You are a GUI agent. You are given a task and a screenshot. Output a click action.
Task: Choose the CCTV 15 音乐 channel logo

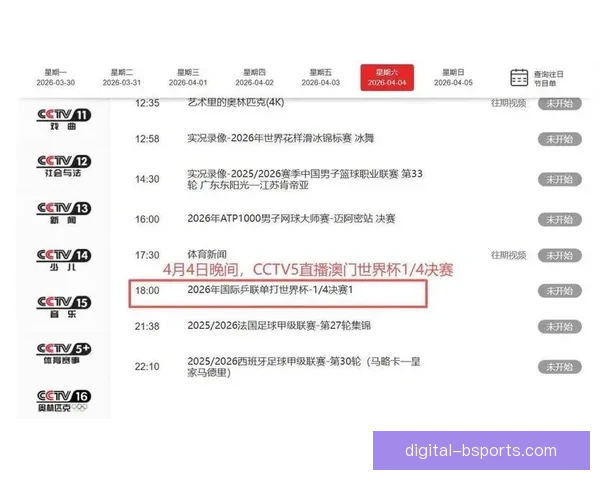pos(64,307)
